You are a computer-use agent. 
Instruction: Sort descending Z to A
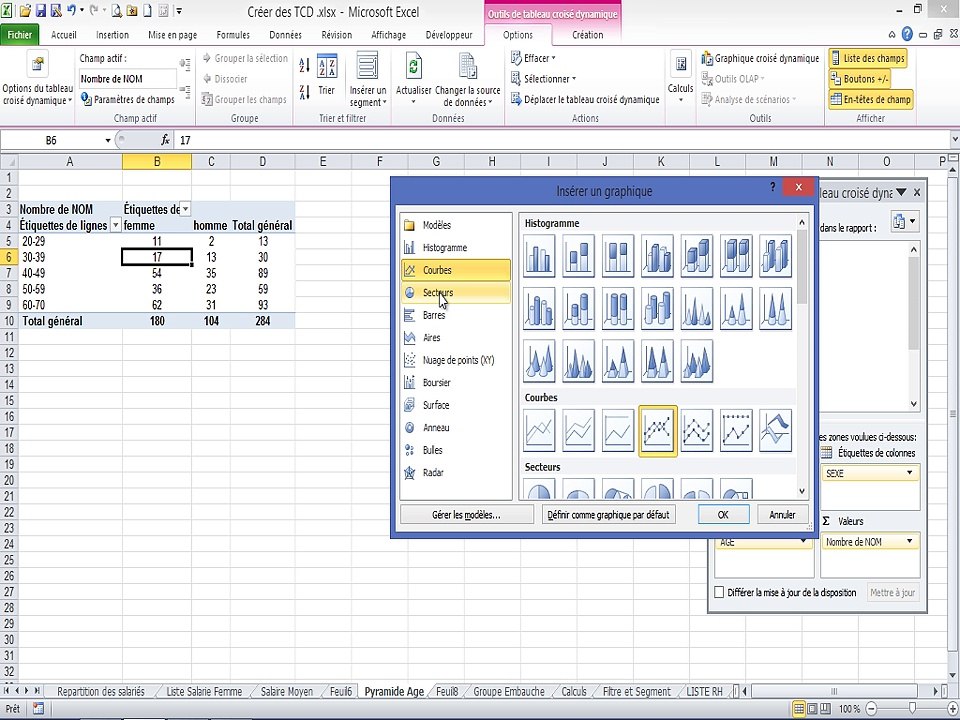[x=304, y=92]
